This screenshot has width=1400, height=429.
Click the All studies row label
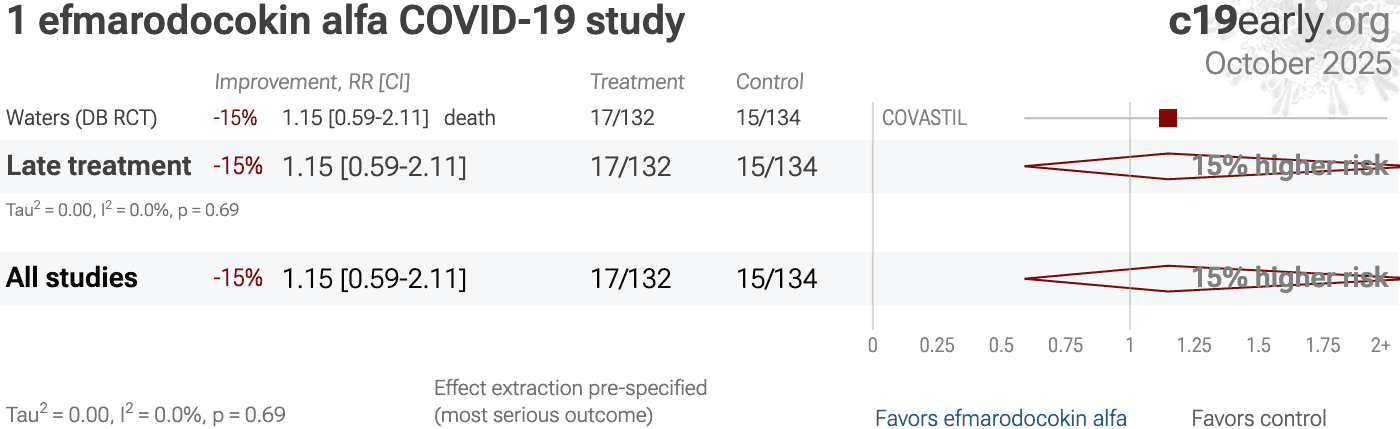pyautogui.click(x=72, y=278)
